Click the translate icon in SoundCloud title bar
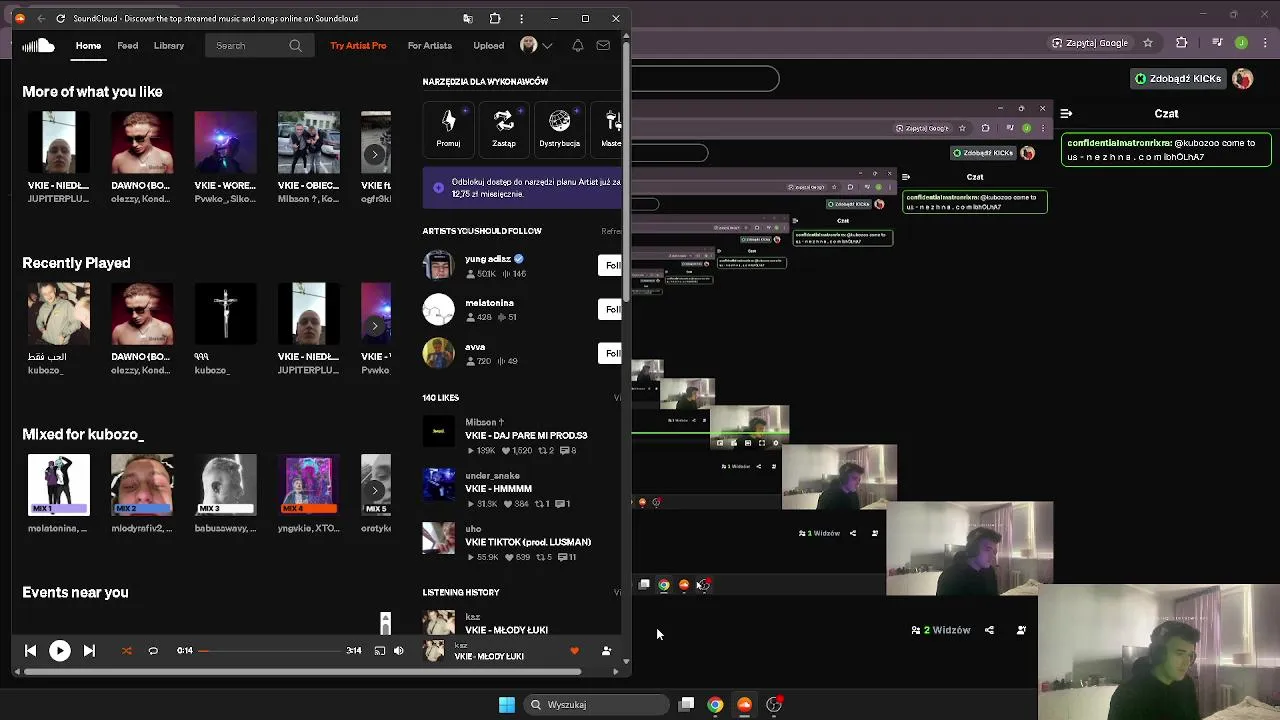Image resolution: width=1280 pixels, height=720 pixels. pyautogui.click(x=468, y=18)
